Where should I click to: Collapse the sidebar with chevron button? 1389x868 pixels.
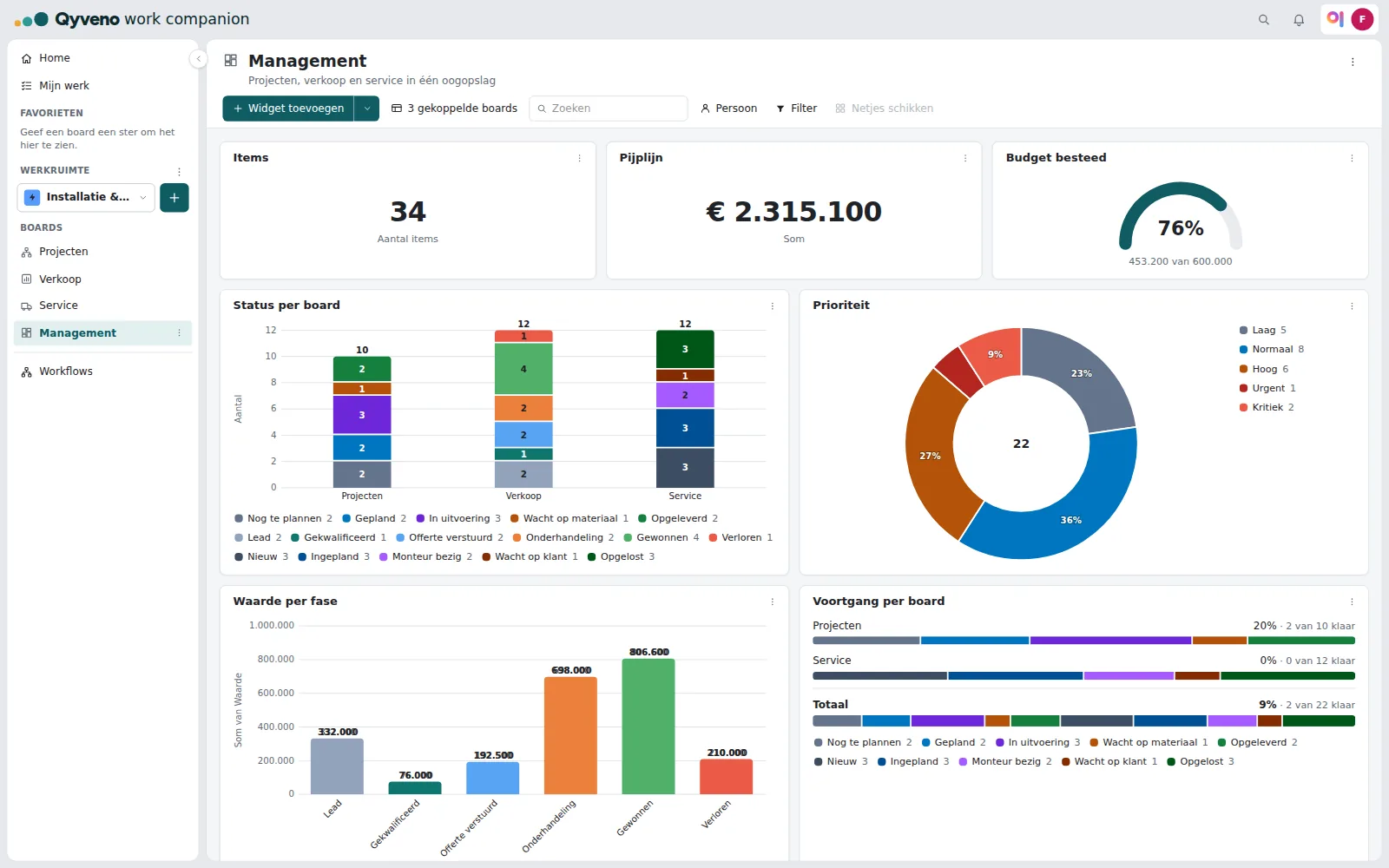pyautogui.click(x=199, y=59)
